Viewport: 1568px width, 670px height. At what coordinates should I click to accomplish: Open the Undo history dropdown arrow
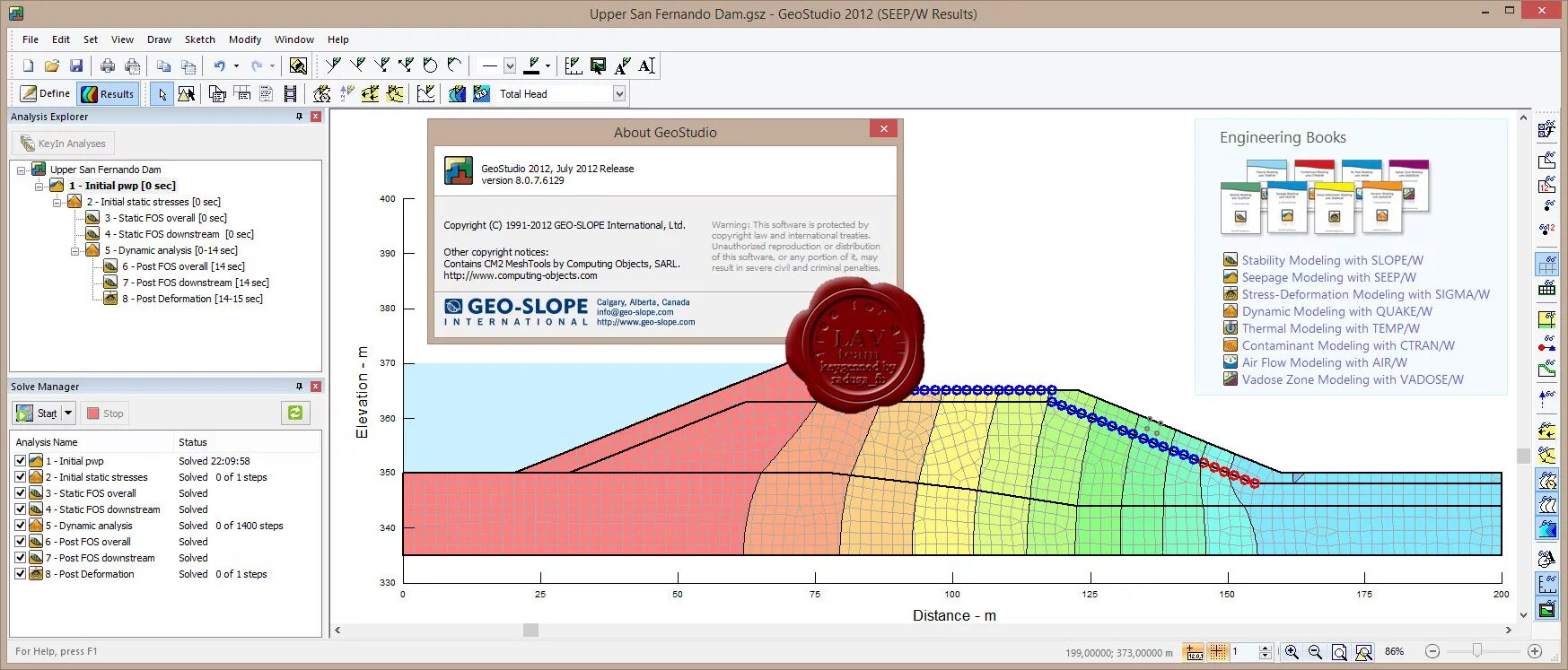pos(236,65)
